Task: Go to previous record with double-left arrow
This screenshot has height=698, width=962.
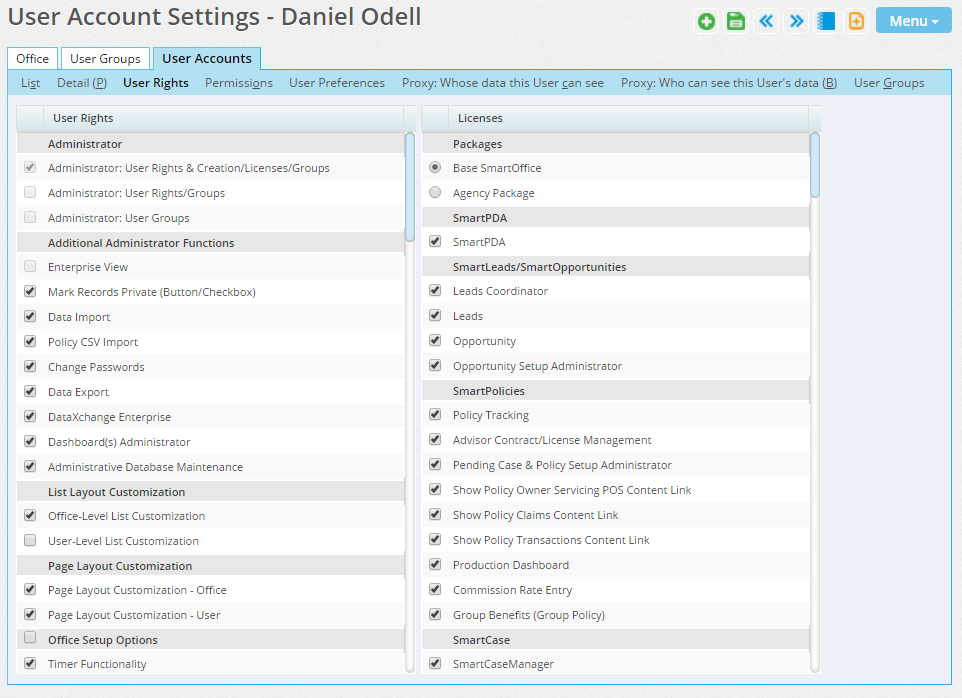Action: 766,21
